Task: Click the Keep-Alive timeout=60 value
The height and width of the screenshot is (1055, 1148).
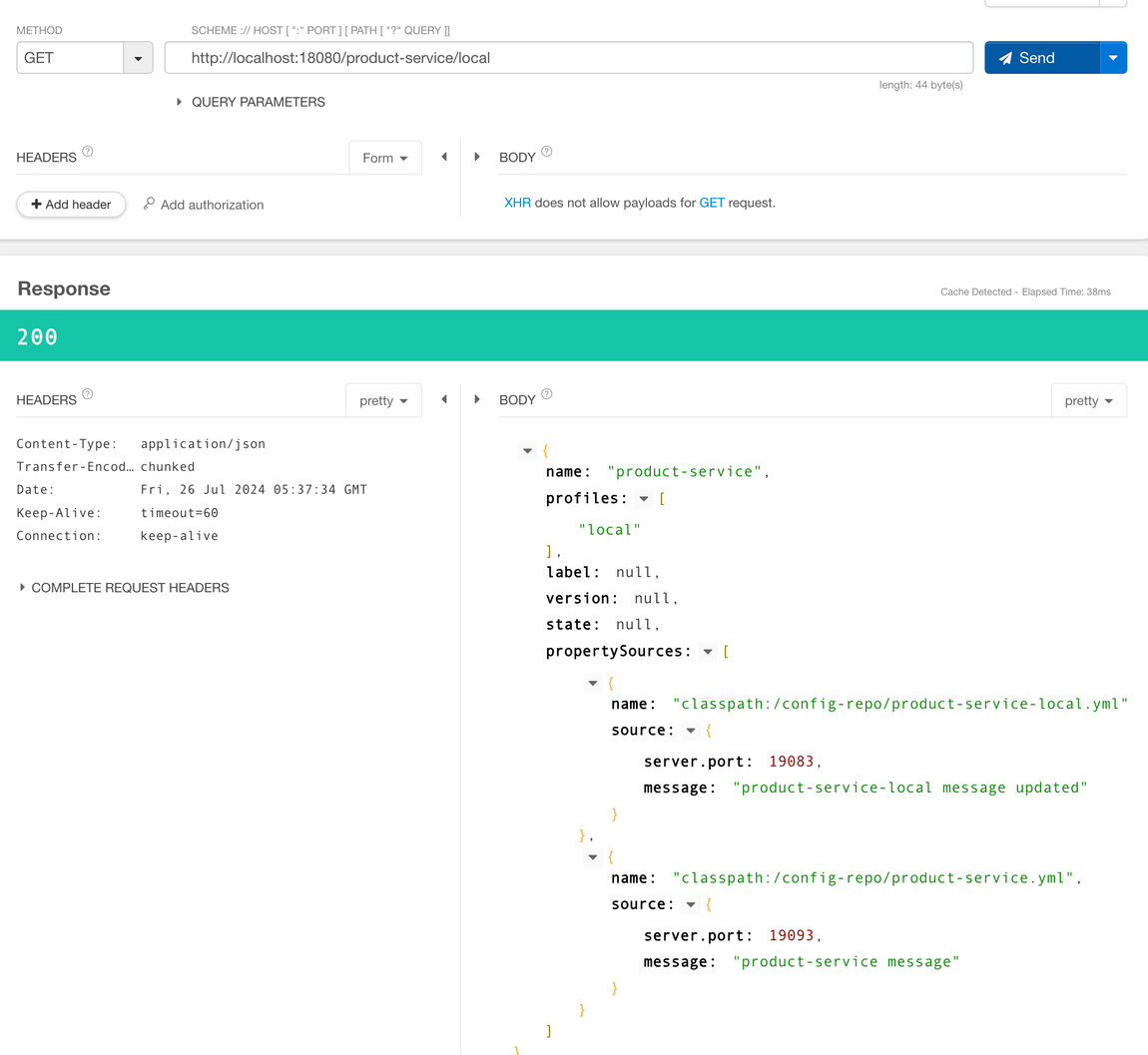Action: pyautogui.click(x=180, y=513)
